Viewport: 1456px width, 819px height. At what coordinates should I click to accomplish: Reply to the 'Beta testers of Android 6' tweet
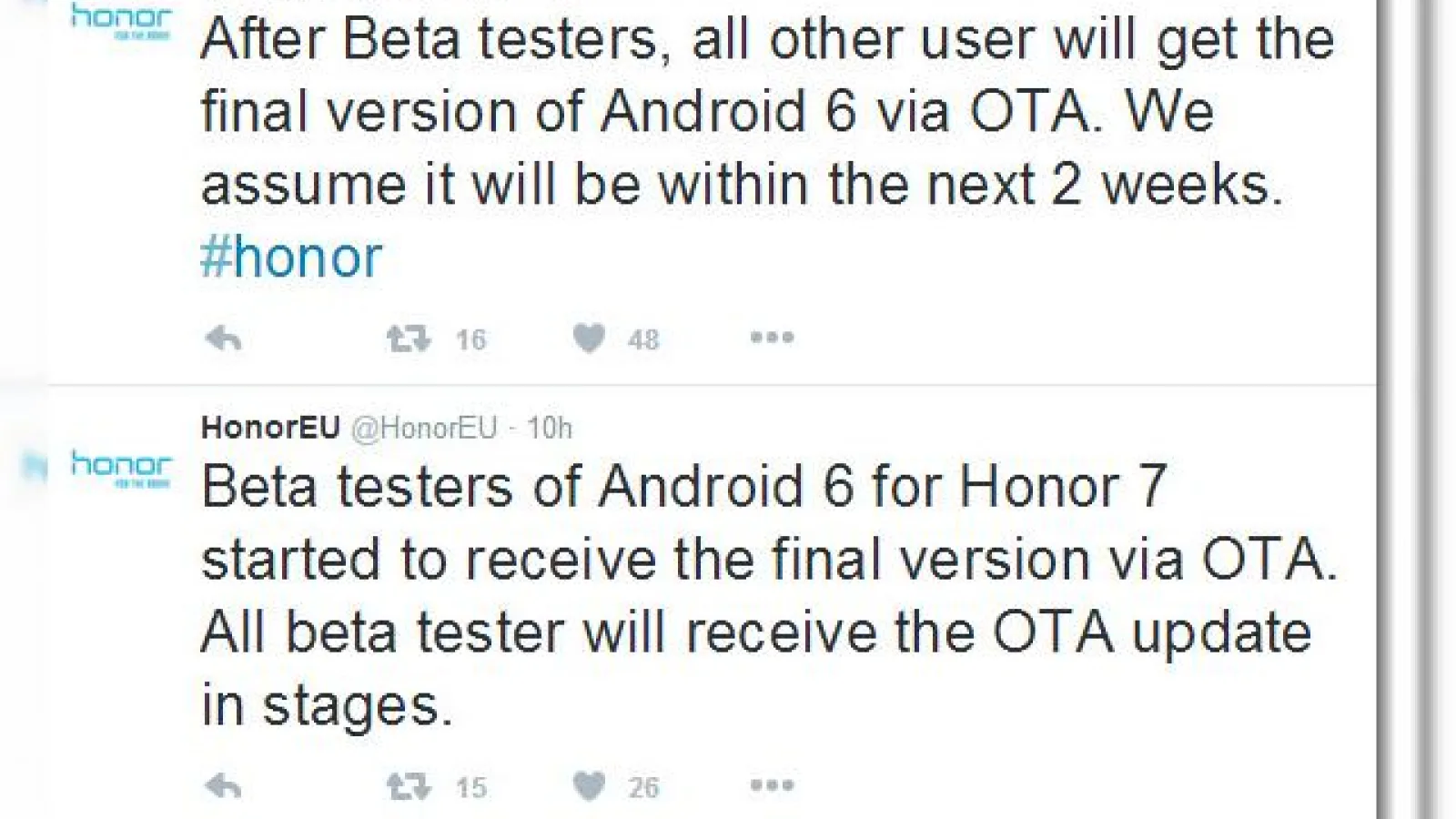pos(223,786)
